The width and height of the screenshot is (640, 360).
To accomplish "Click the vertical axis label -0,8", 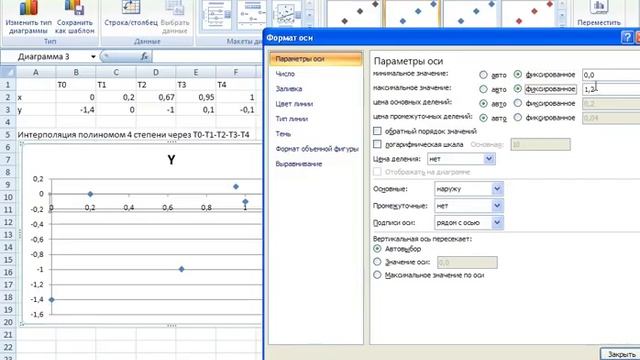I will point(37,254).
